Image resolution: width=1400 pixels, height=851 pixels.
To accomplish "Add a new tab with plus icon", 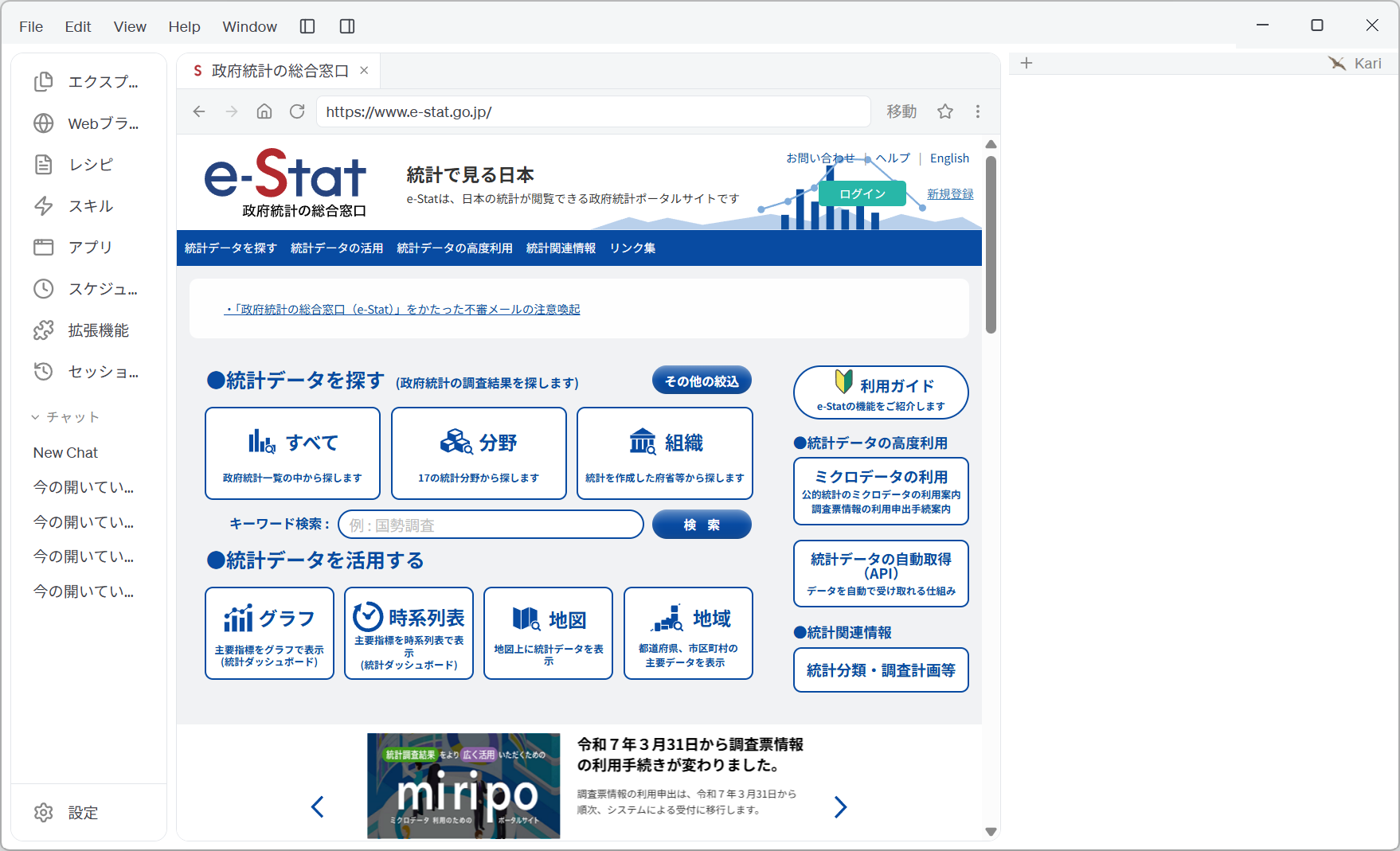I will [1027, 63].
